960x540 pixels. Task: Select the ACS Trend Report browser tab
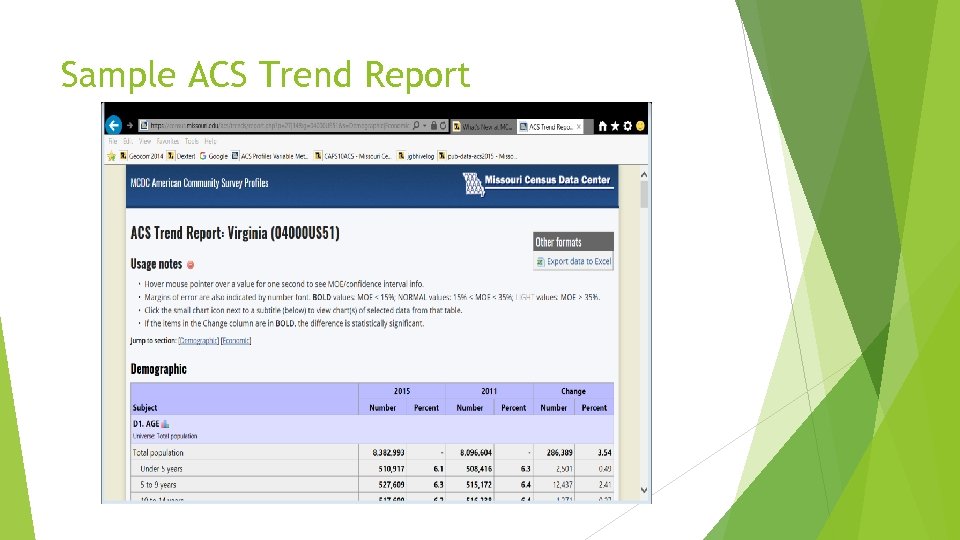[550, 127]
